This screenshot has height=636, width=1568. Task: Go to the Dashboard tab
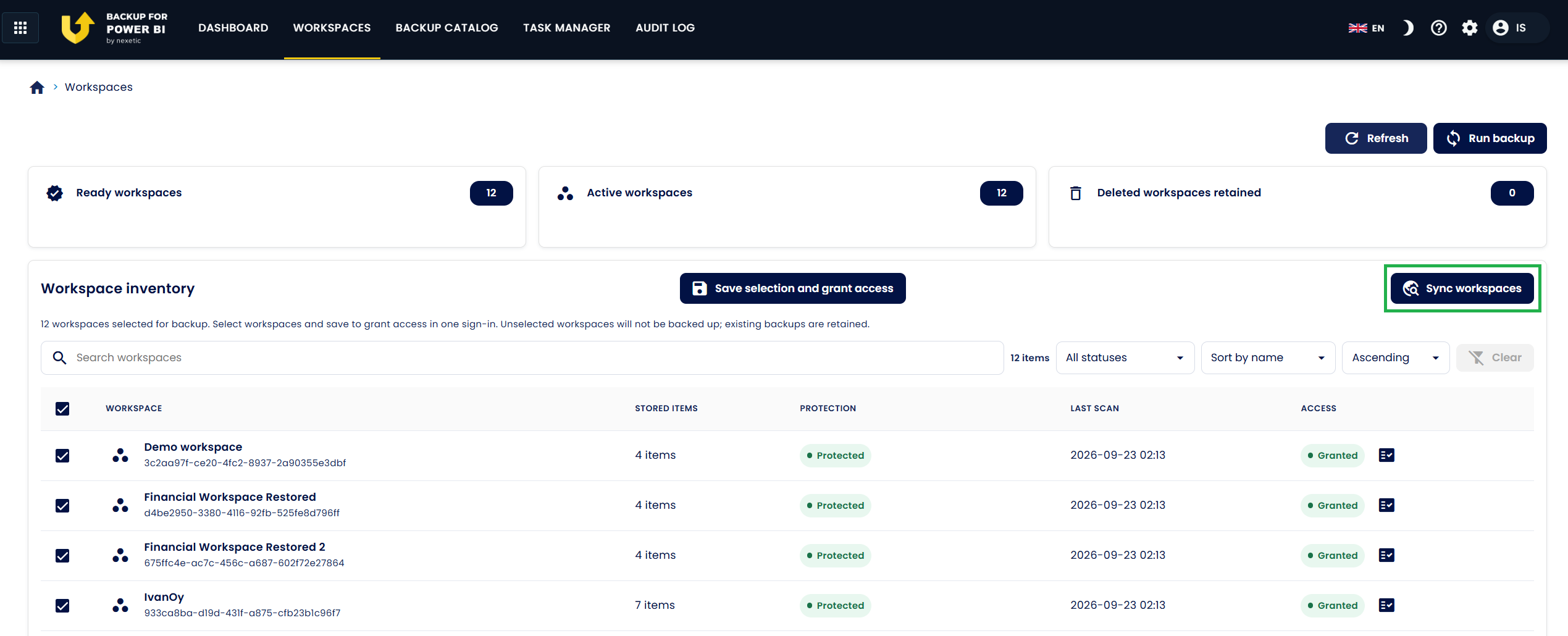point(233,28)
